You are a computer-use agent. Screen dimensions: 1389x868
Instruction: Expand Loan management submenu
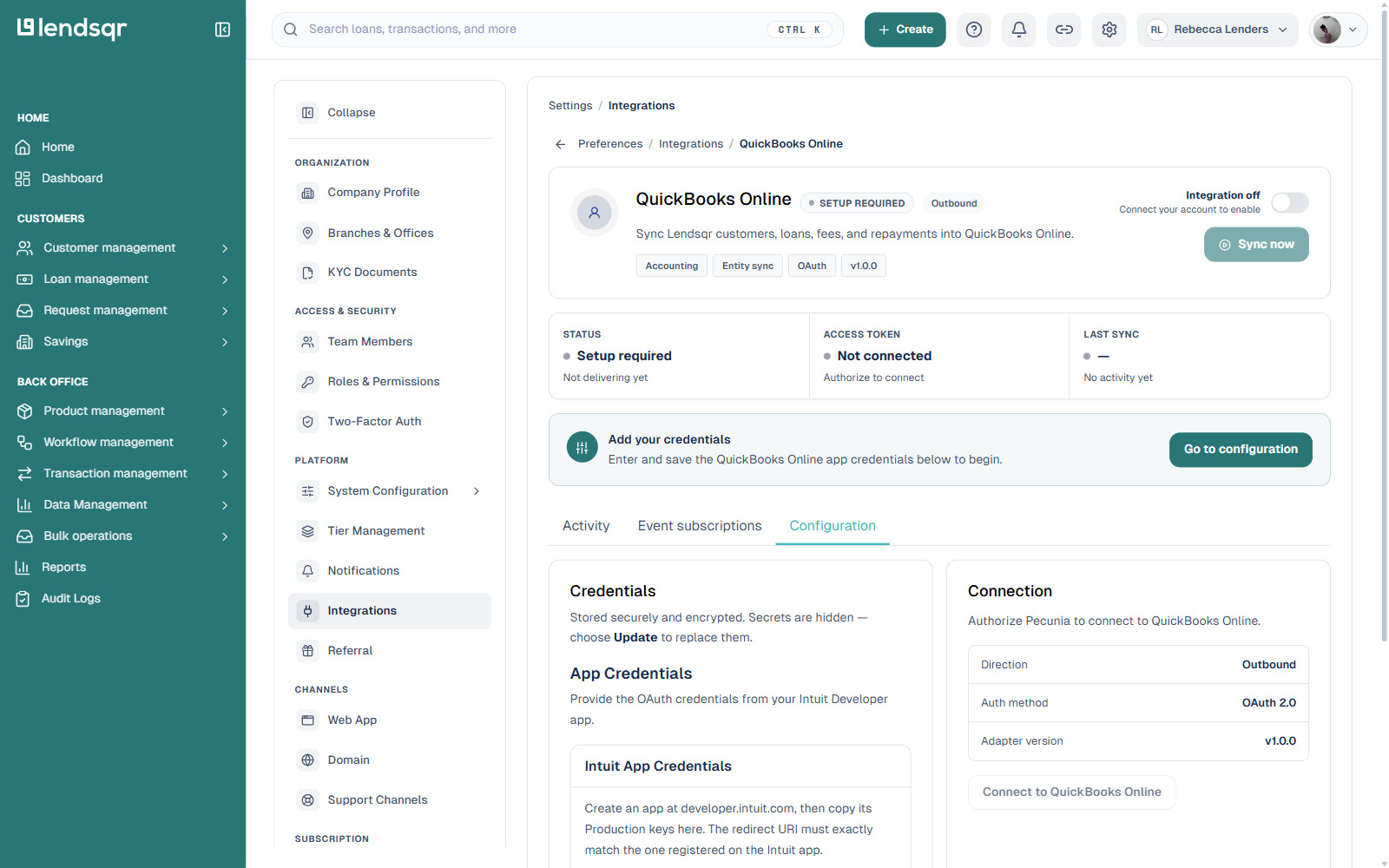[225, 279]
